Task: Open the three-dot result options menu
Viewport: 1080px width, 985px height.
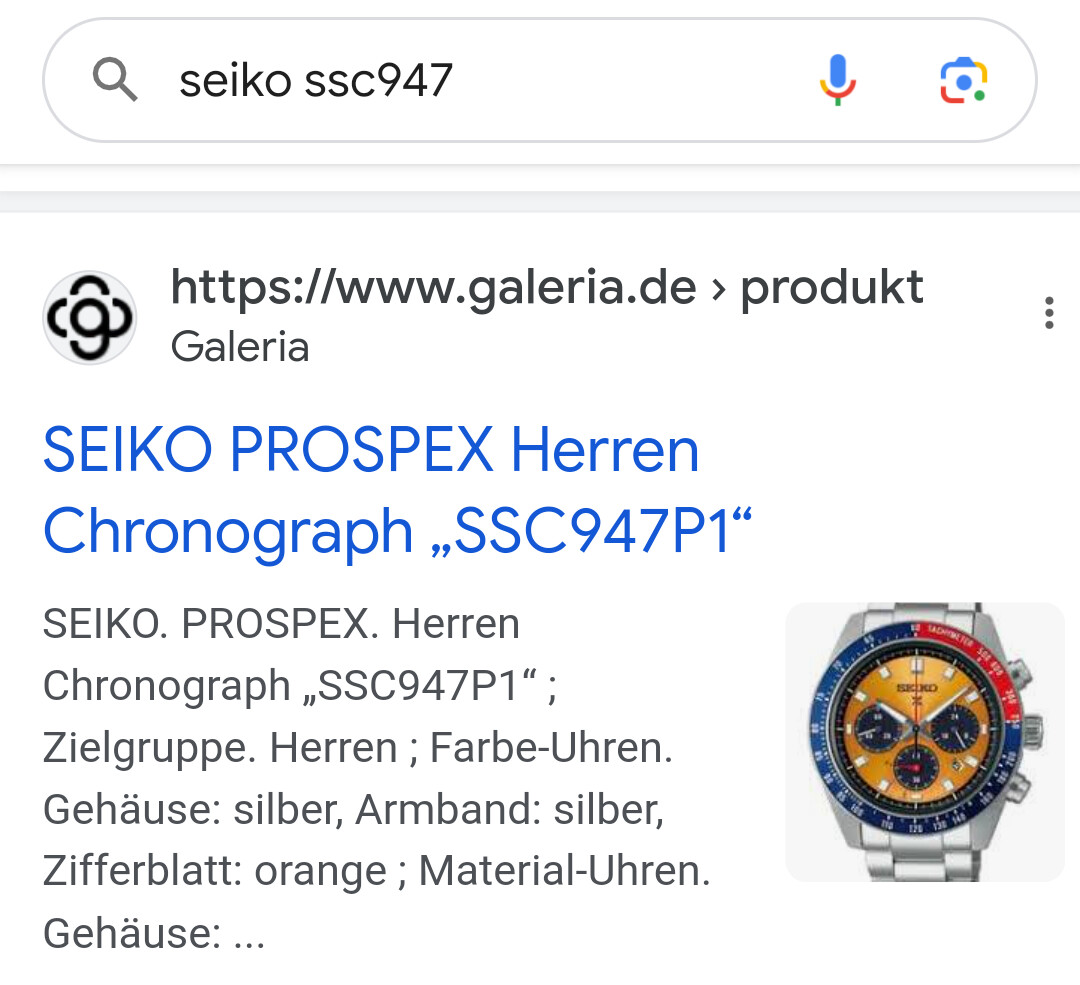Action: (1049, 313)
